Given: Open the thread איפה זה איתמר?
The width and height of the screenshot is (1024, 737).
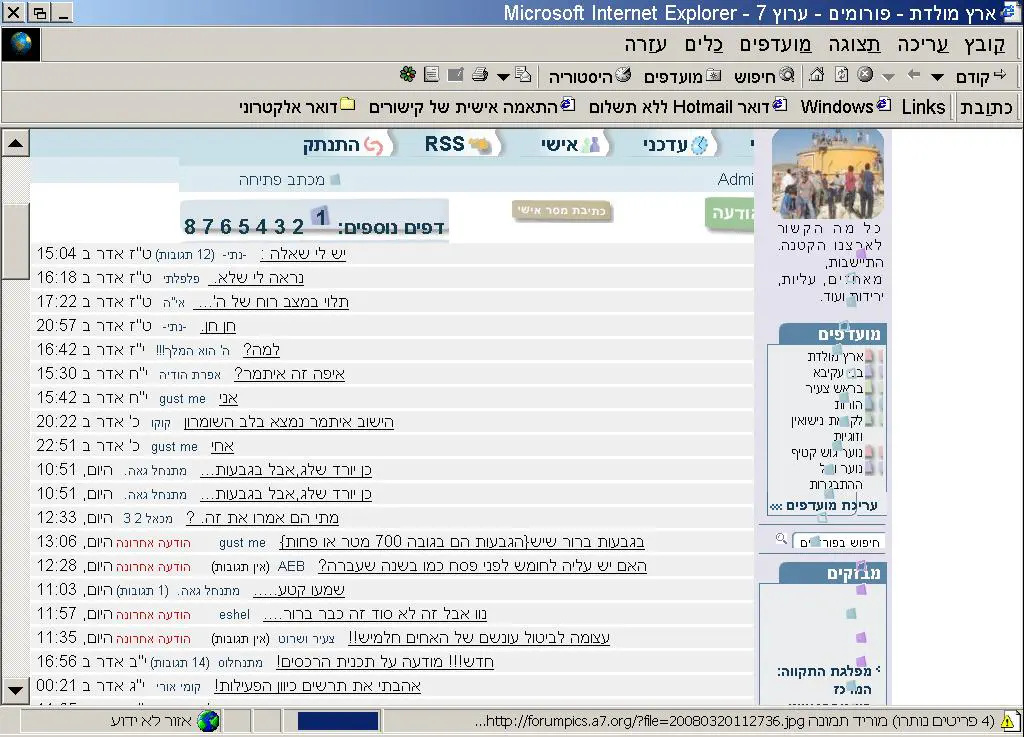Looking at the screenshot, I should point(289,374).
